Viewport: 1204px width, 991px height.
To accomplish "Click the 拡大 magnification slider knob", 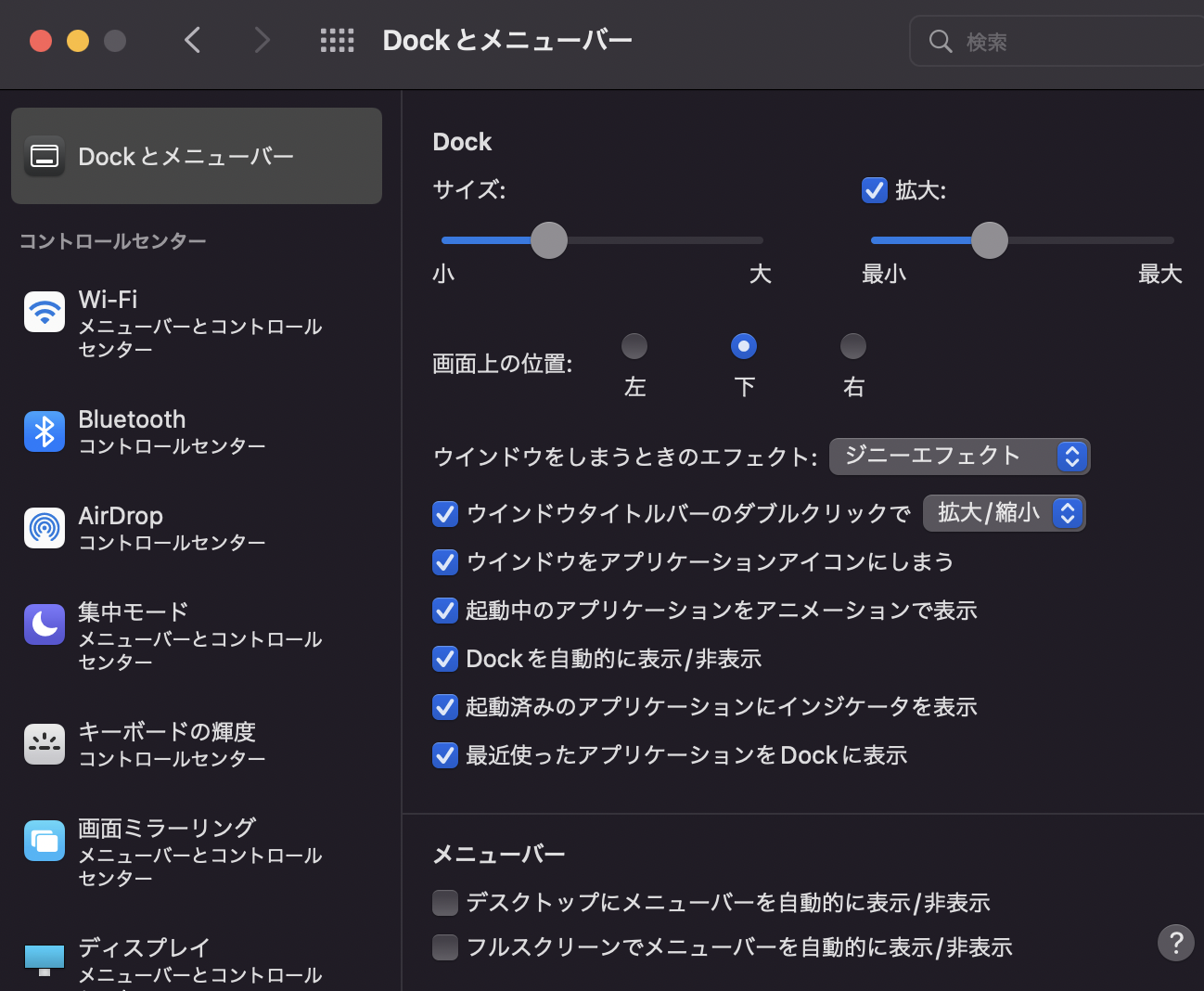I will 990,240.
